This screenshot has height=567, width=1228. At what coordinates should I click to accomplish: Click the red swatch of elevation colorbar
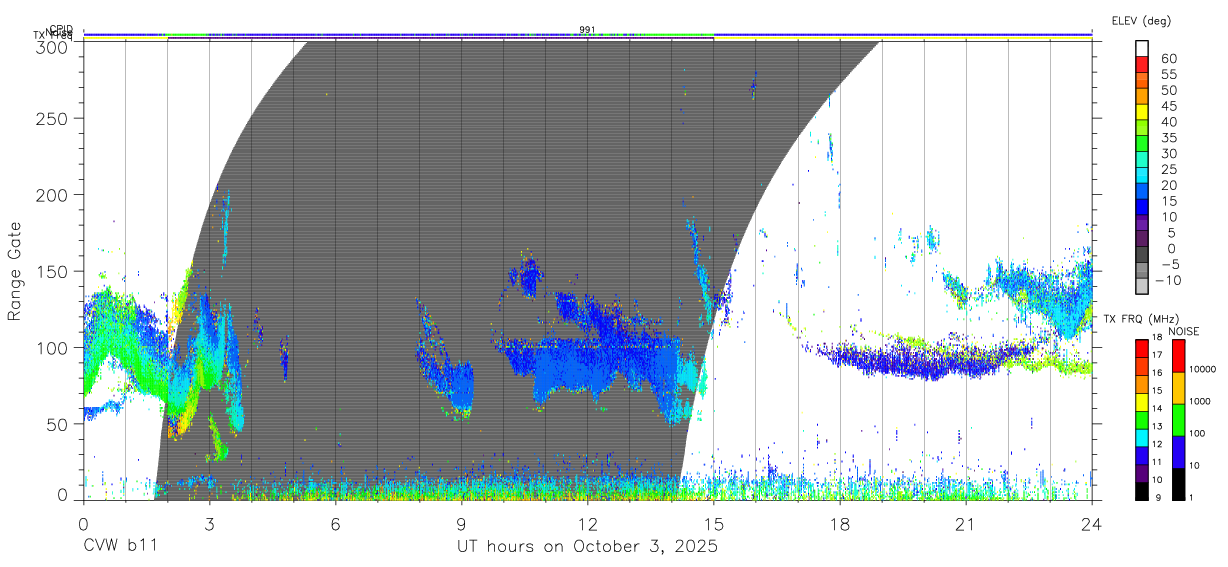click(1141, 63)
